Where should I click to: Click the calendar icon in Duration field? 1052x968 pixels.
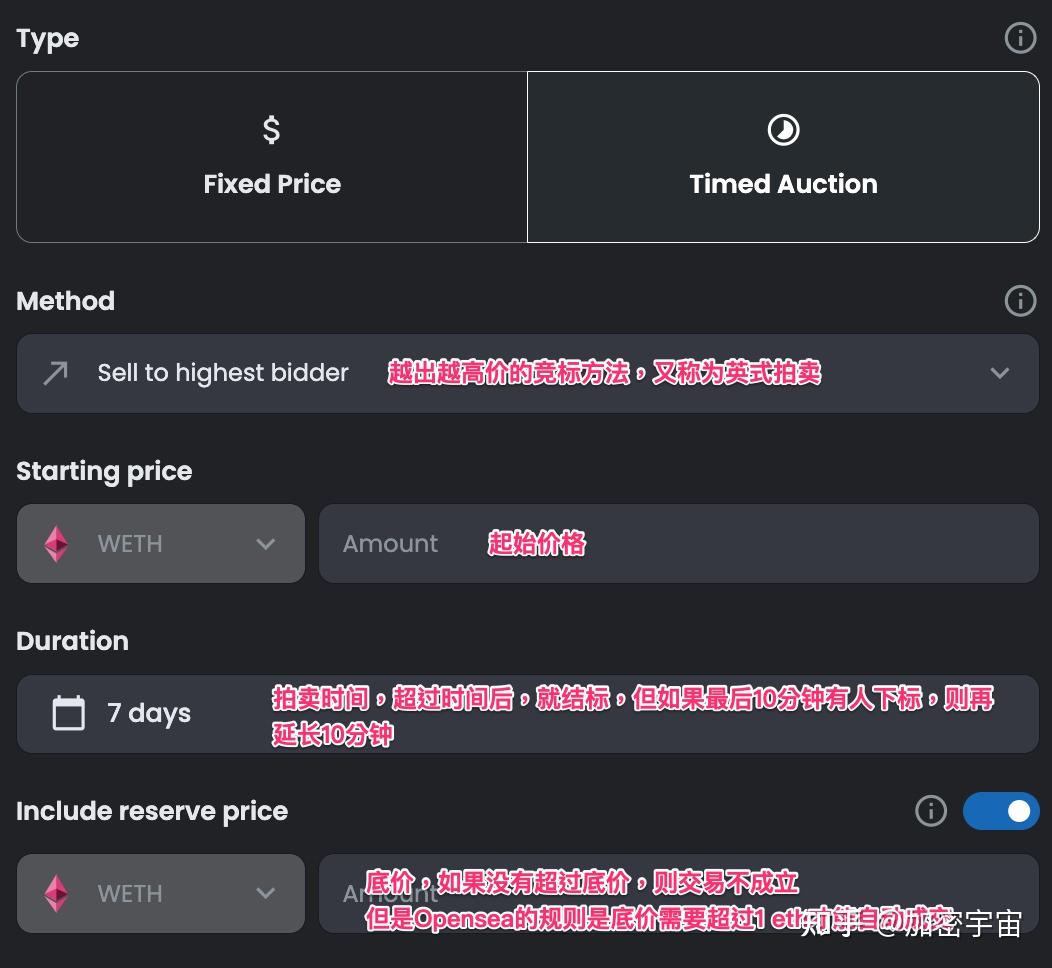(69, 714)
